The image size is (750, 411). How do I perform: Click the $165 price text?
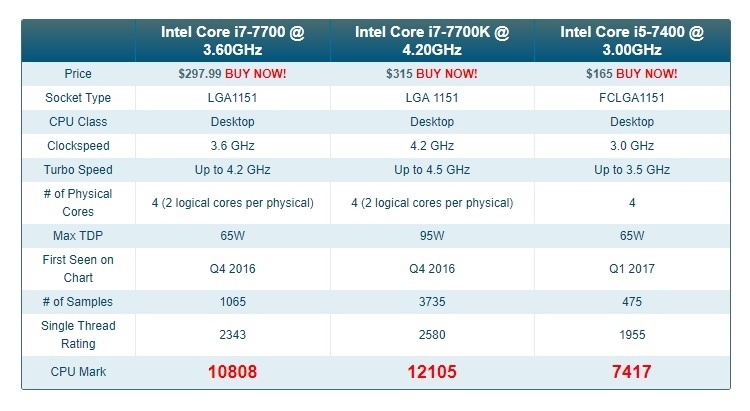point(599,74)
